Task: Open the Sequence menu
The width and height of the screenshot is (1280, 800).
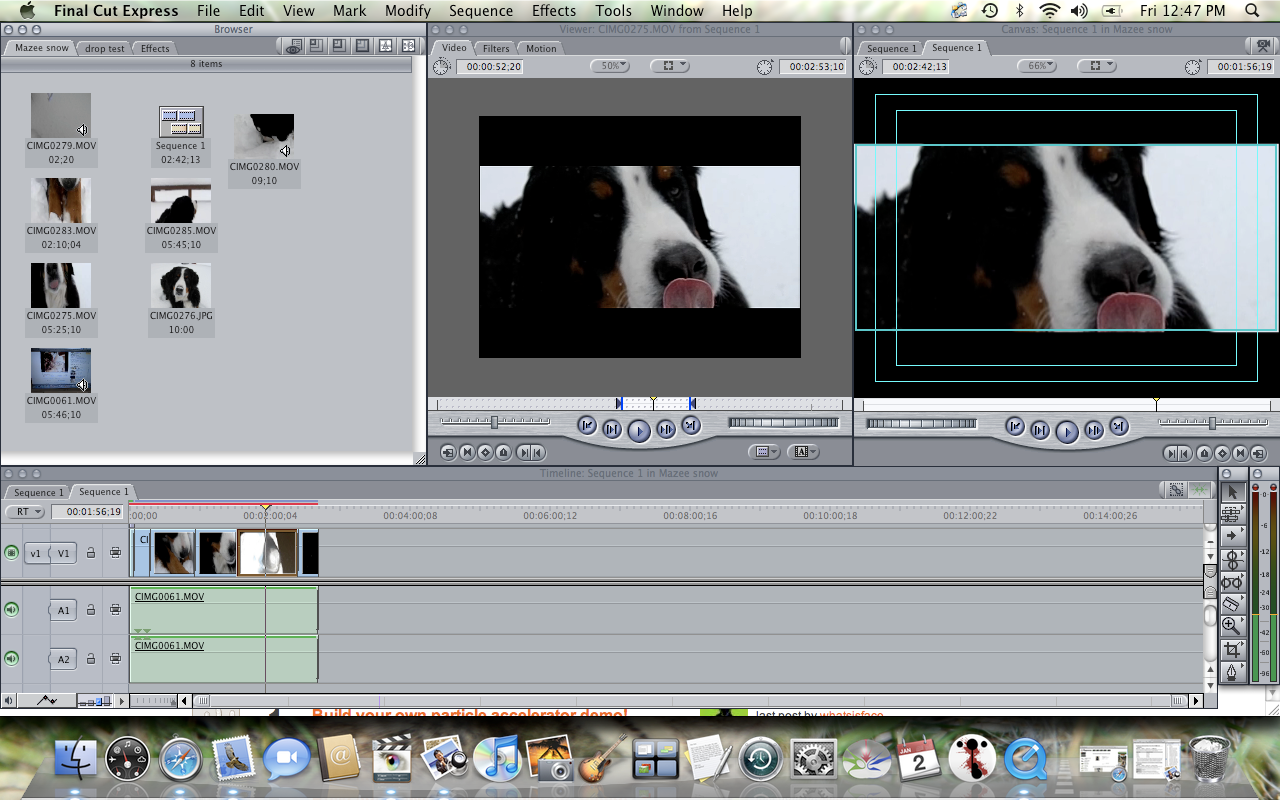Action: [481, 11]
